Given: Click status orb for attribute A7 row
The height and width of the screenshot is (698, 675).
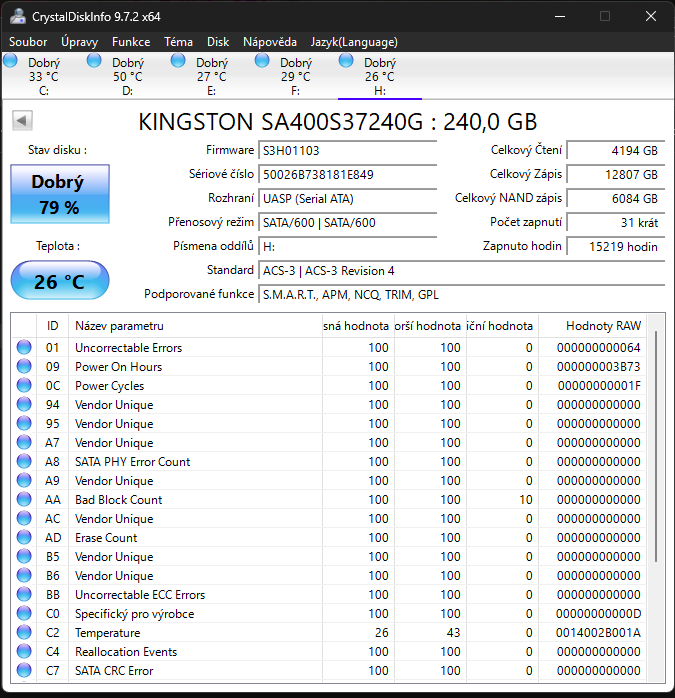Looking at the screenshot, I should [x=24, y=442].
